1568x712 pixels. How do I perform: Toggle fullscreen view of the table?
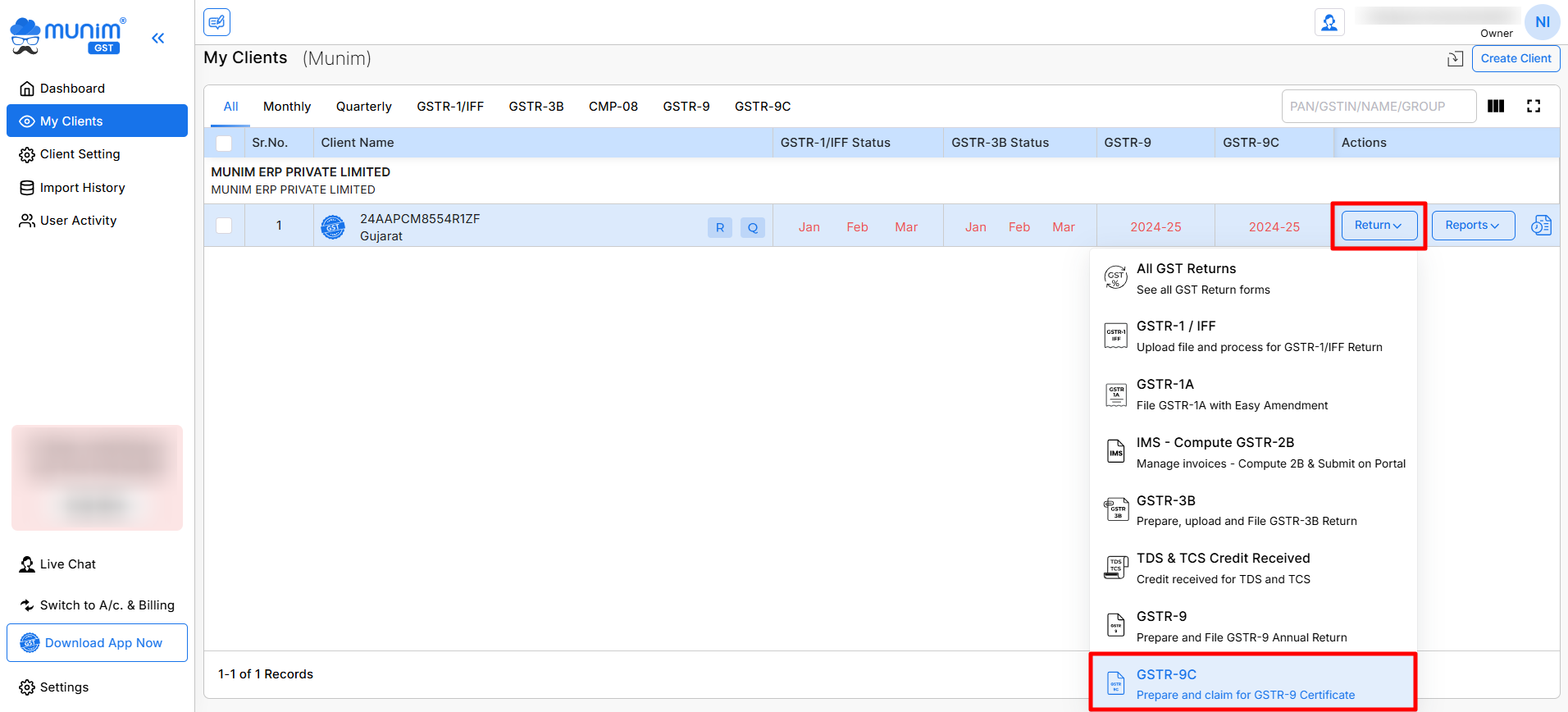tap(1534, 106)
